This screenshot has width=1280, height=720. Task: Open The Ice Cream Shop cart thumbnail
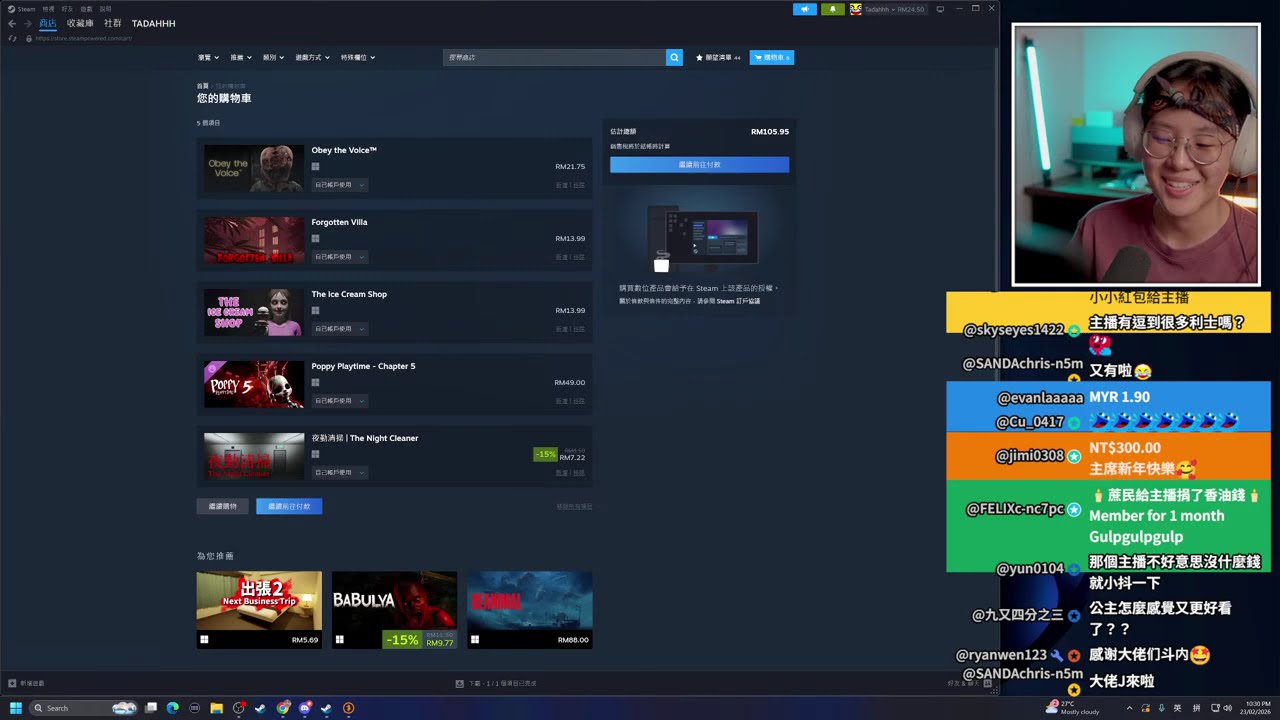(254, 312)
